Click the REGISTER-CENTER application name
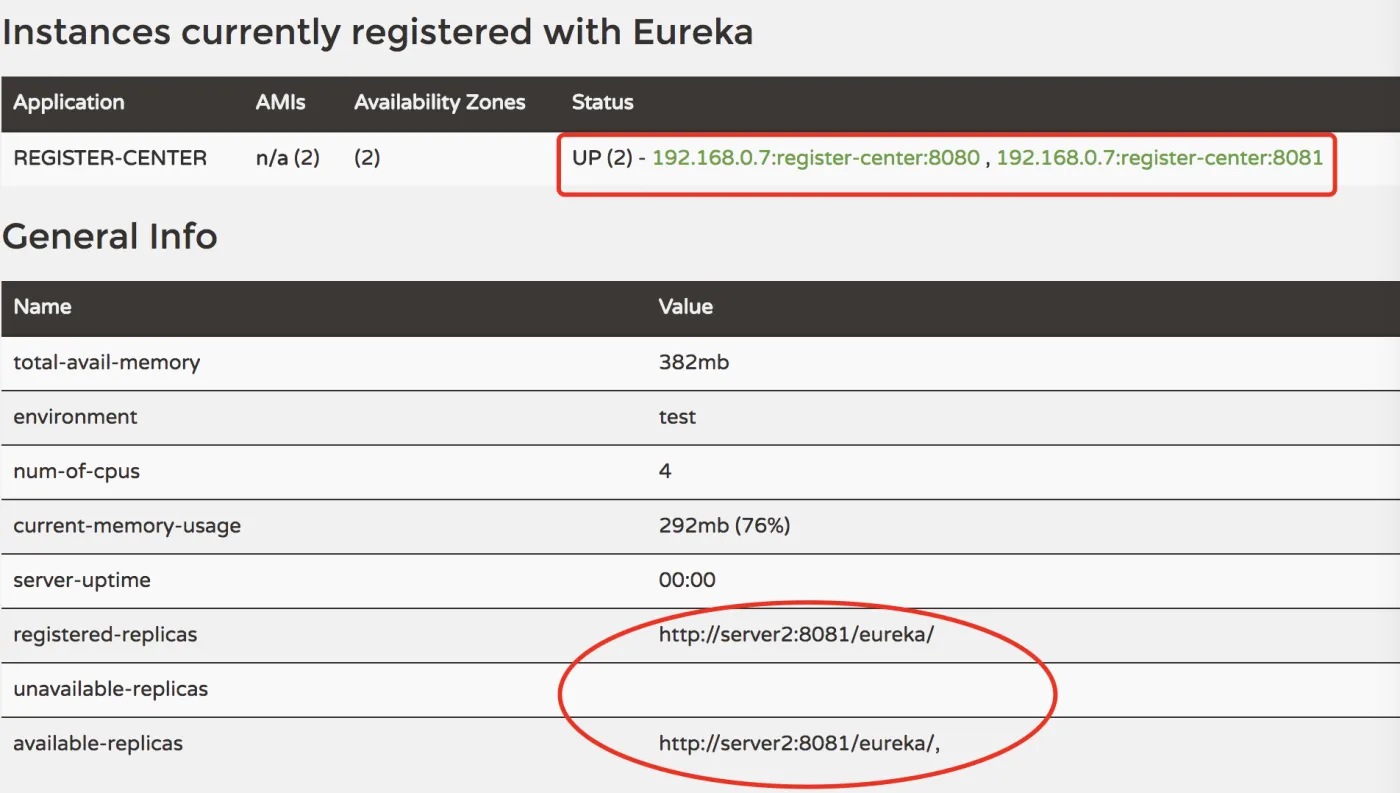 click(x=110, y=158)
